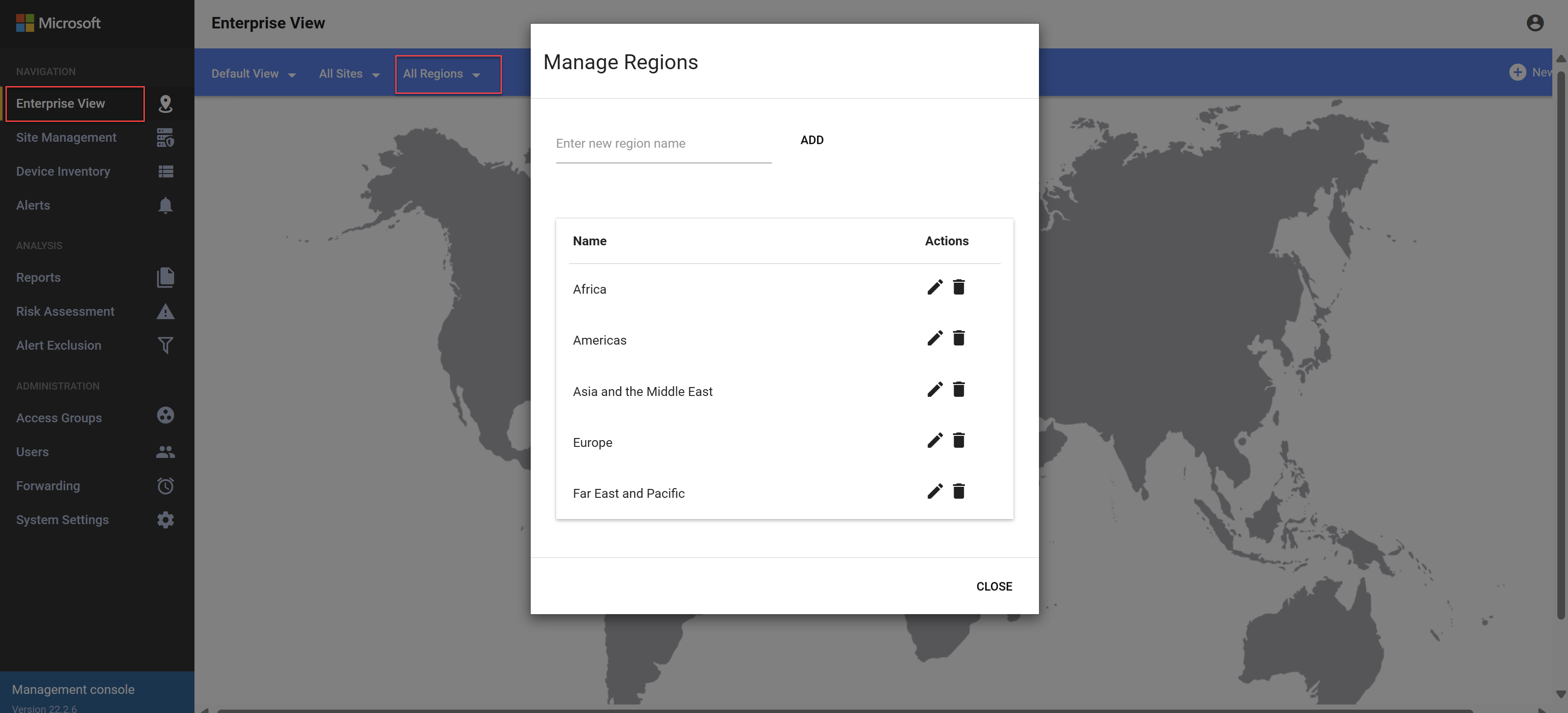Click the new region name field
1568x713 pixels.
[663, 144]
